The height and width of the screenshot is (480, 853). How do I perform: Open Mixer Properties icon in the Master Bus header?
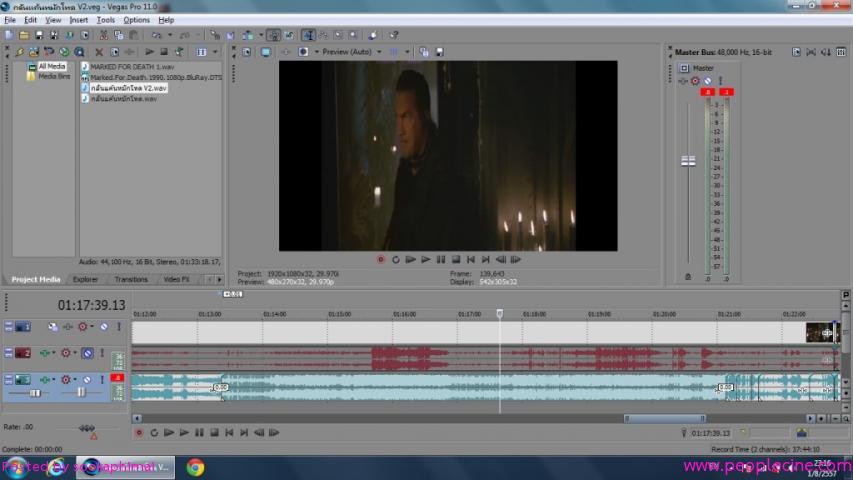[796, 52]
